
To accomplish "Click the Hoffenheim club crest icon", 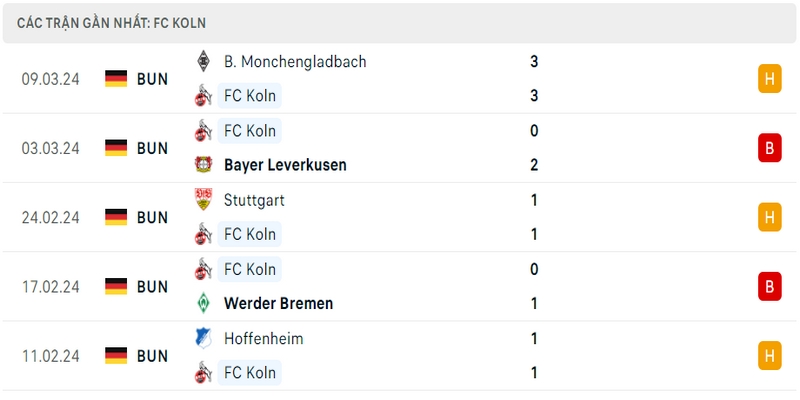I will coord(203,338).
